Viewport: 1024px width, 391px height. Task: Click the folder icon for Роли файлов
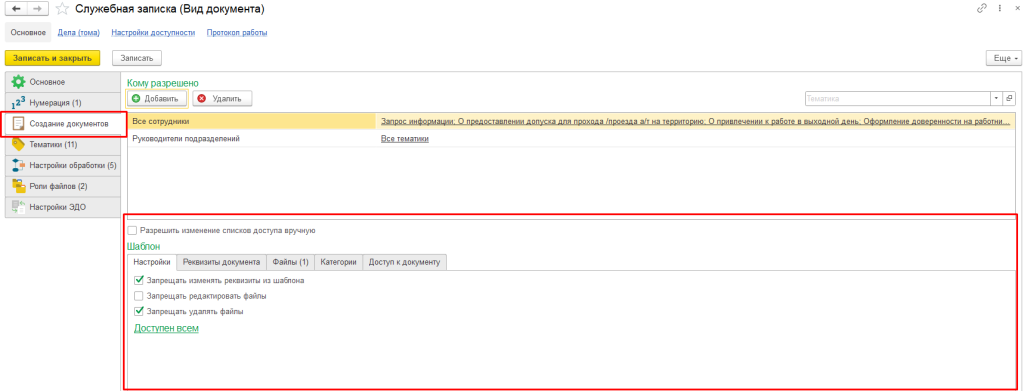pos(18,186)
